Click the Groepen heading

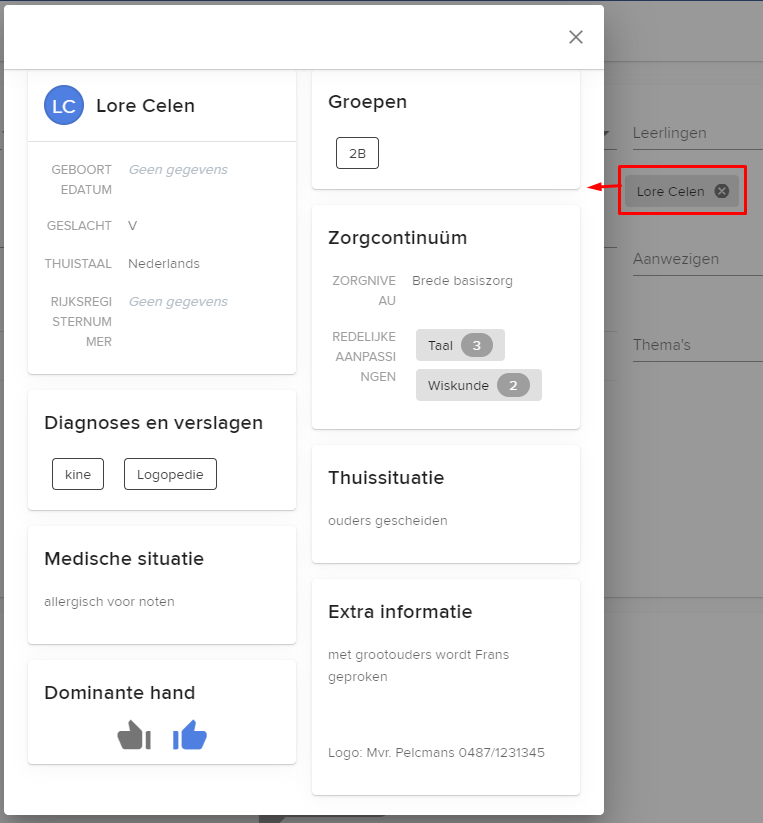coord(367,102)
